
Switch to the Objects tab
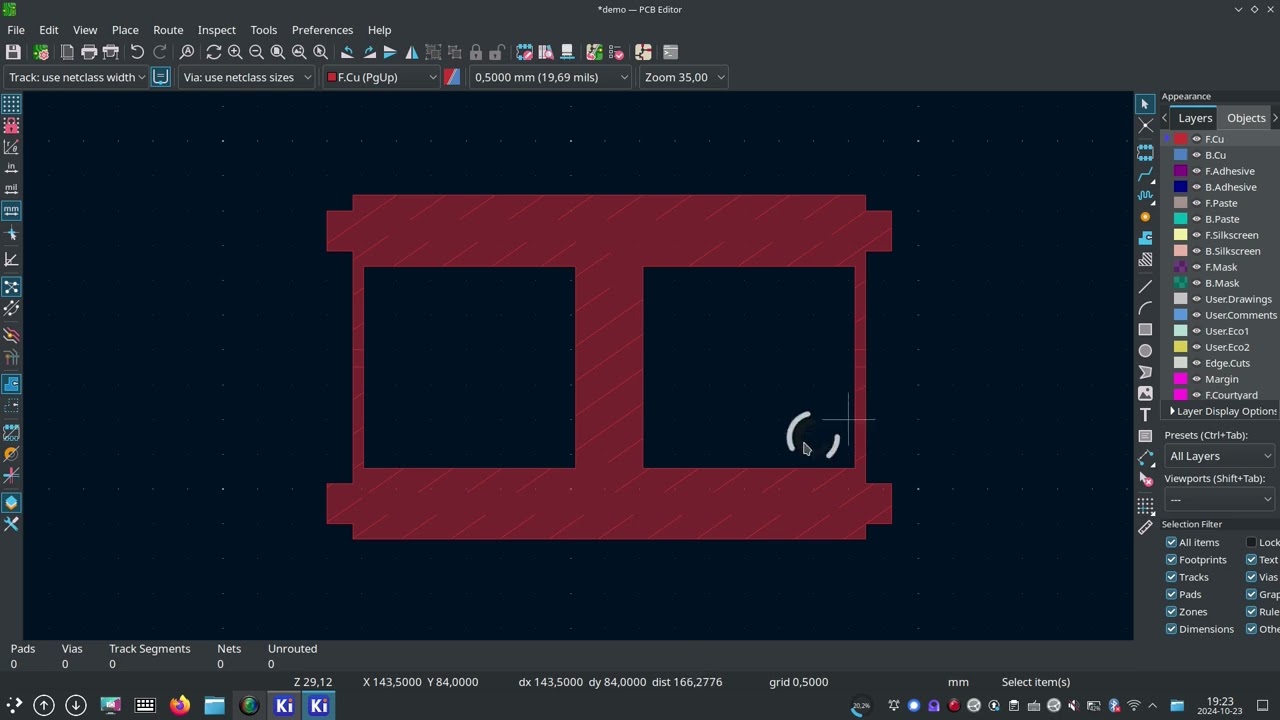click(x=1246, y=118)
